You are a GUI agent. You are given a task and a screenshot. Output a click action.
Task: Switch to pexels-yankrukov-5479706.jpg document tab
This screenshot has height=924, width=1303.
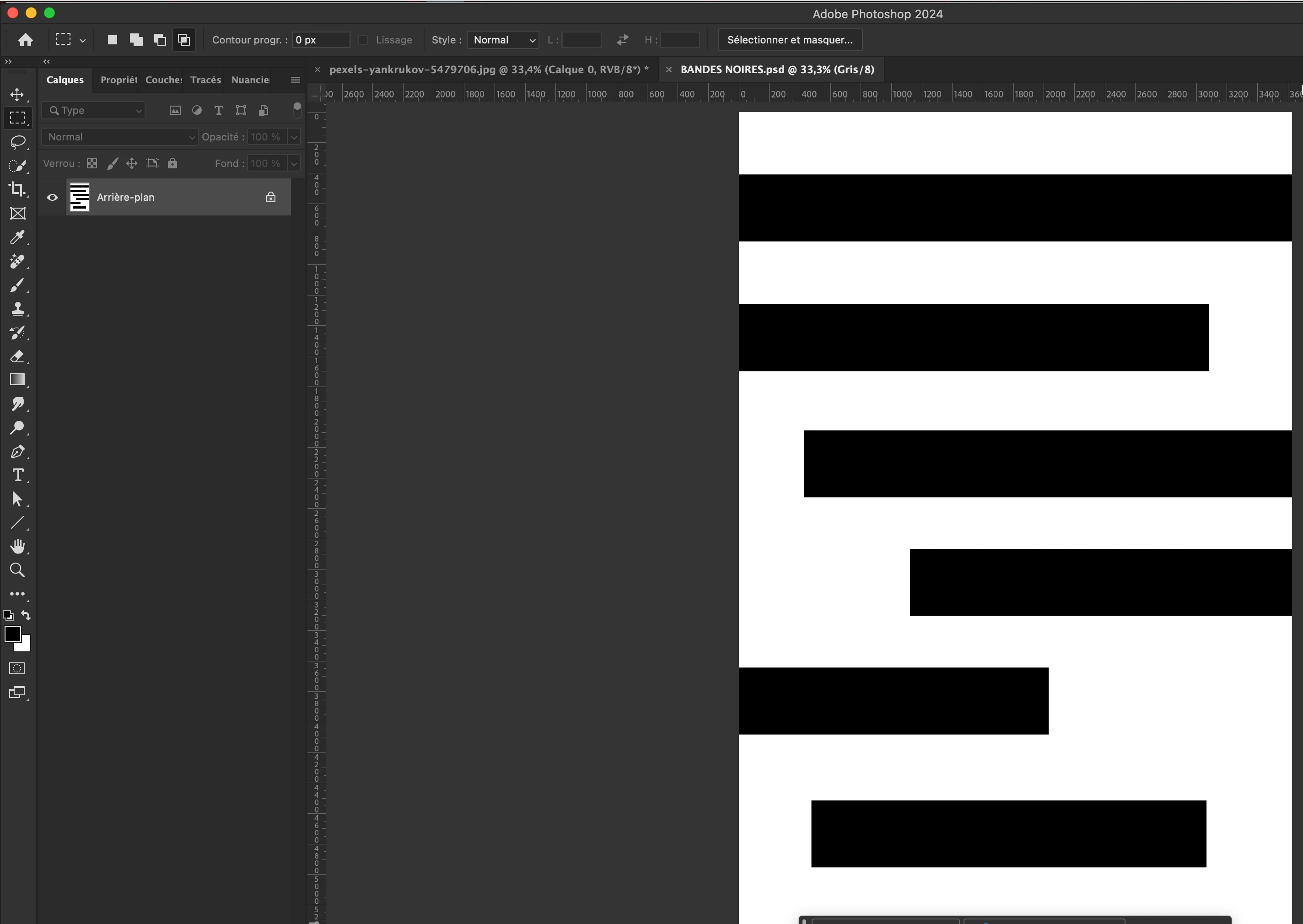point(488,70)
